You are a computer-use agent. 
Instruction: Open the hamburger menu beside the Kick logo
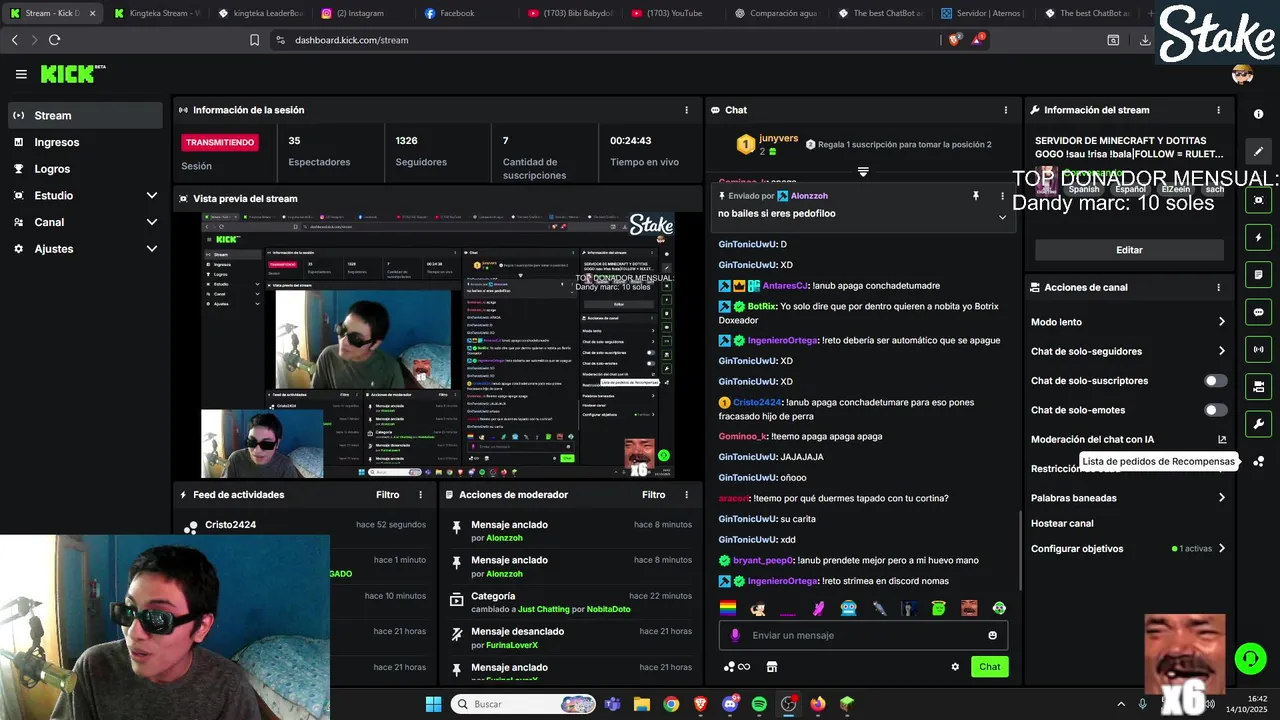click(x=21, y=74)
